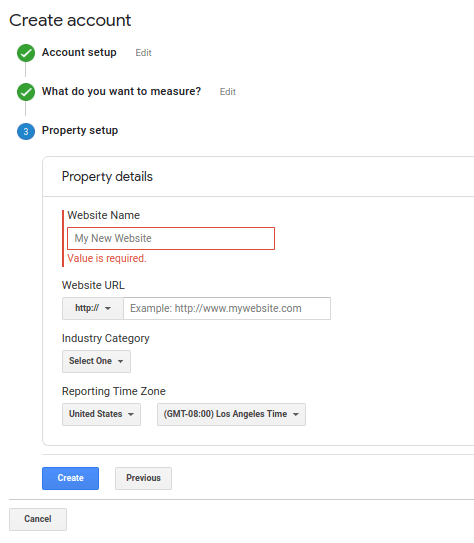
Task: Edit the Account setup step
Action: pos(143,53)
